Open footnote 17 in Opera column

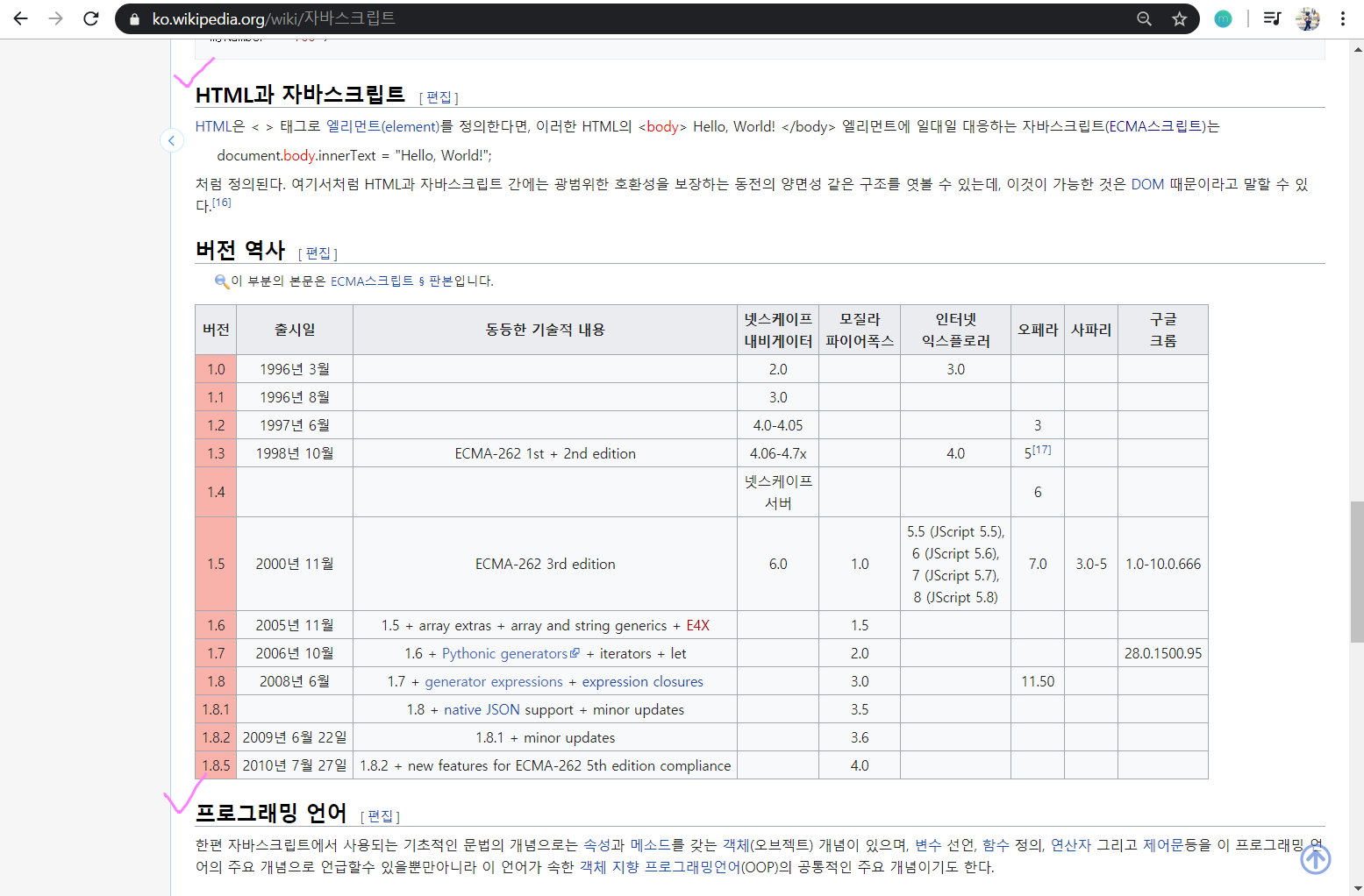[x=1041, y=450]
